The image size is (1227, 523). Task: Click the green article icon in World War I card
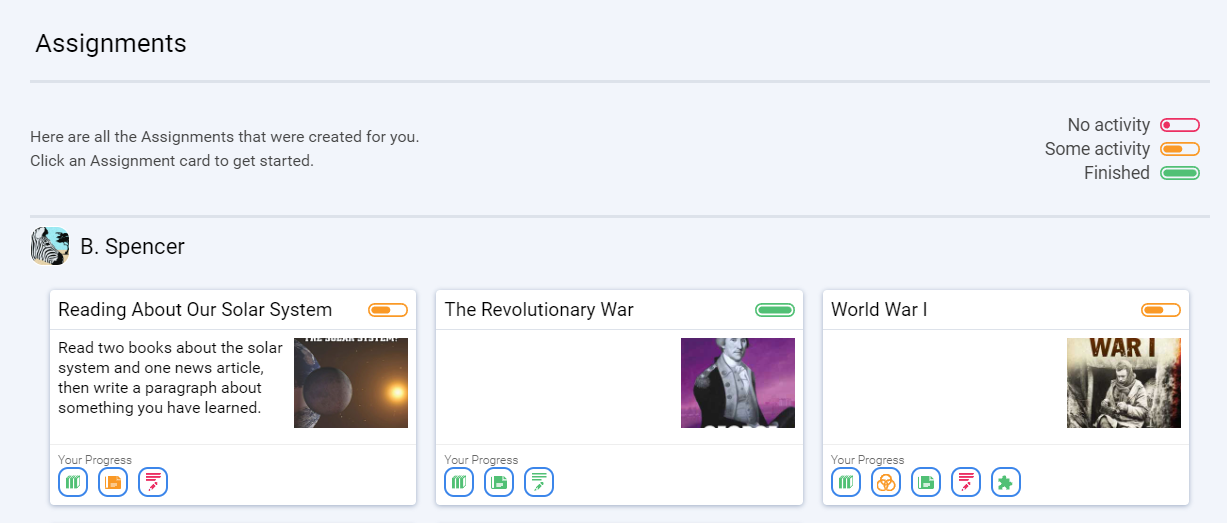coord(926,482)
